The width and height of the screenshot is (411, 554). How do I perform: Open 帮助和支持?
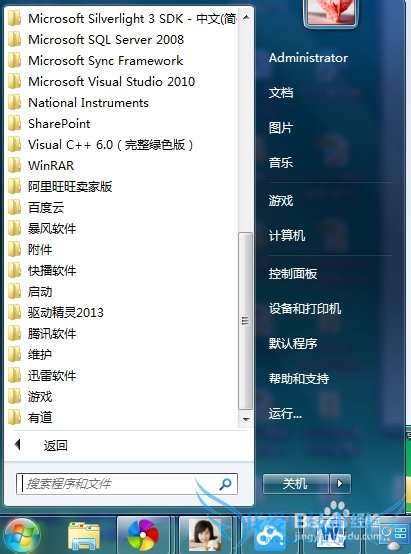299,378
